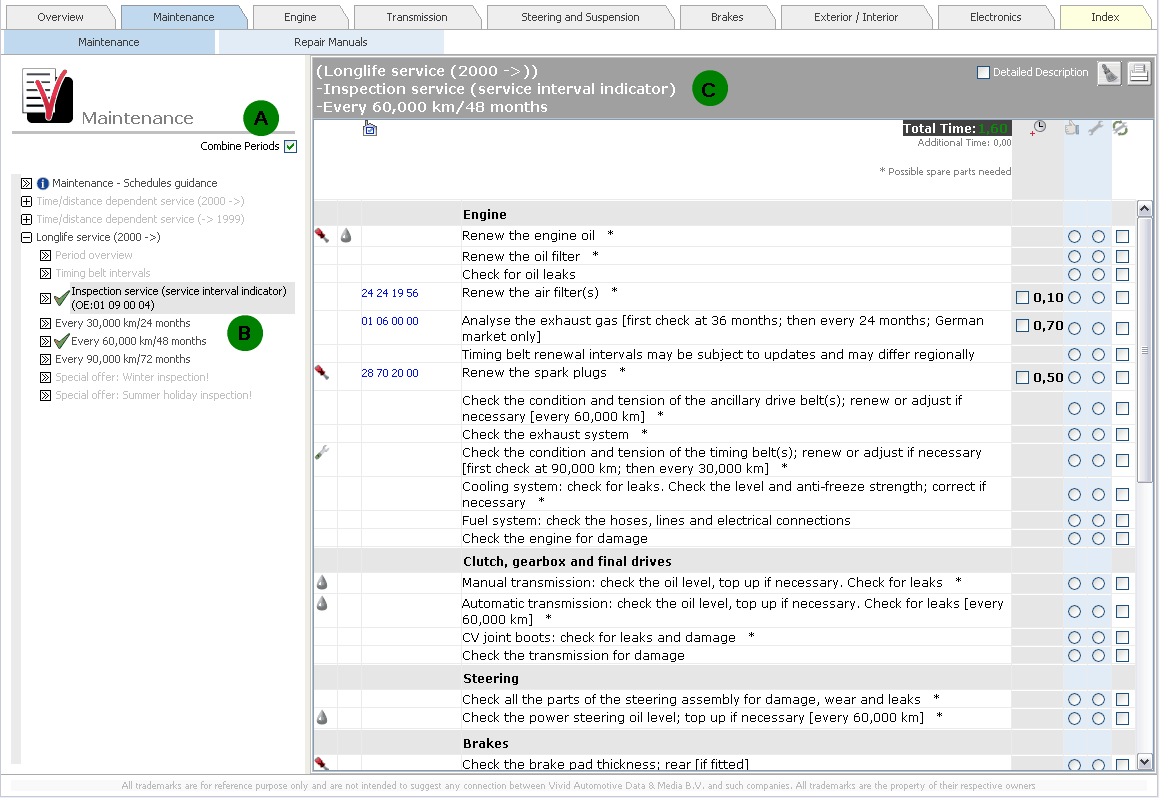Image resolution: width=1160 pixels, height=798 pixels.
Task: Click the blue info icon beside Schedules guidance
Action: coord(43,183)
